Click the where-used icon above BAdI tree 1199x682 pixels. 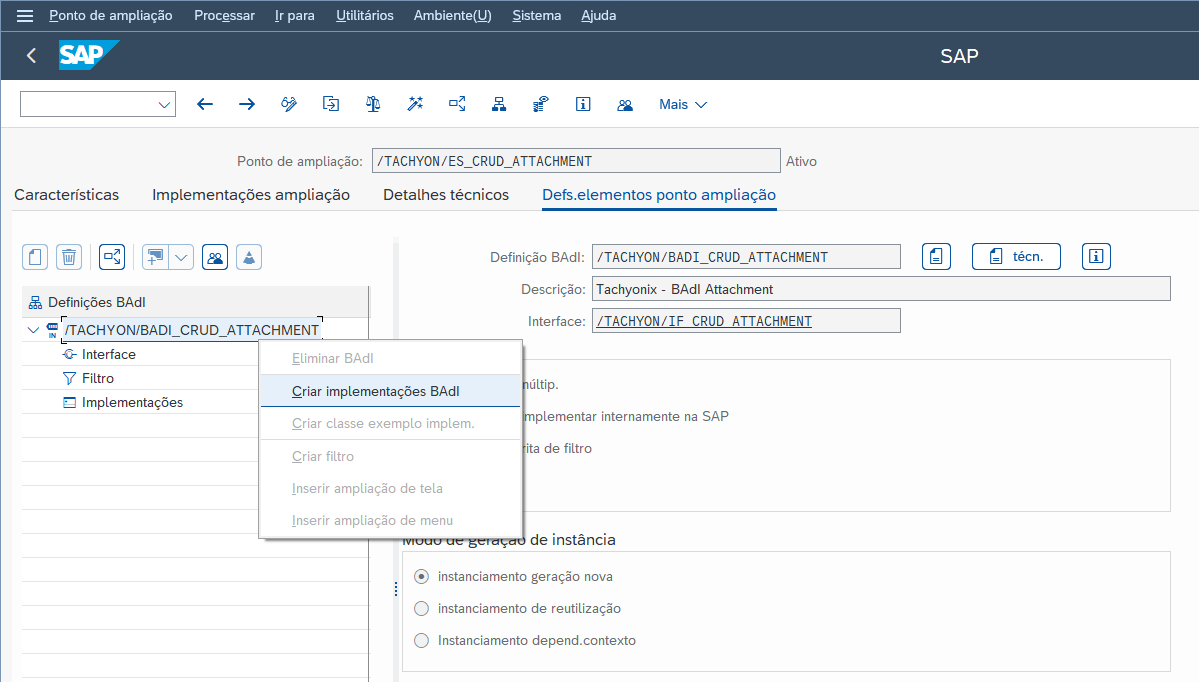pos(112,257)
